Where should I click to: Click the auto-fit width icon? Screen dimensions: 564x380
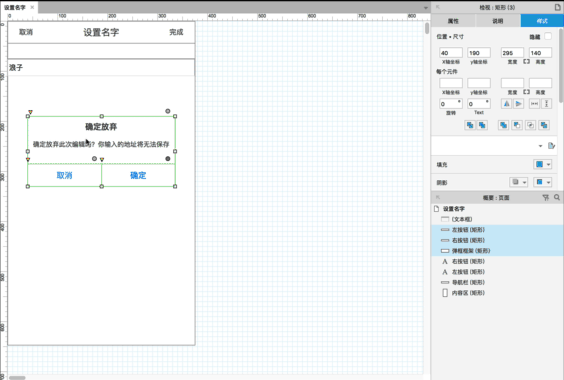[535, 104]
